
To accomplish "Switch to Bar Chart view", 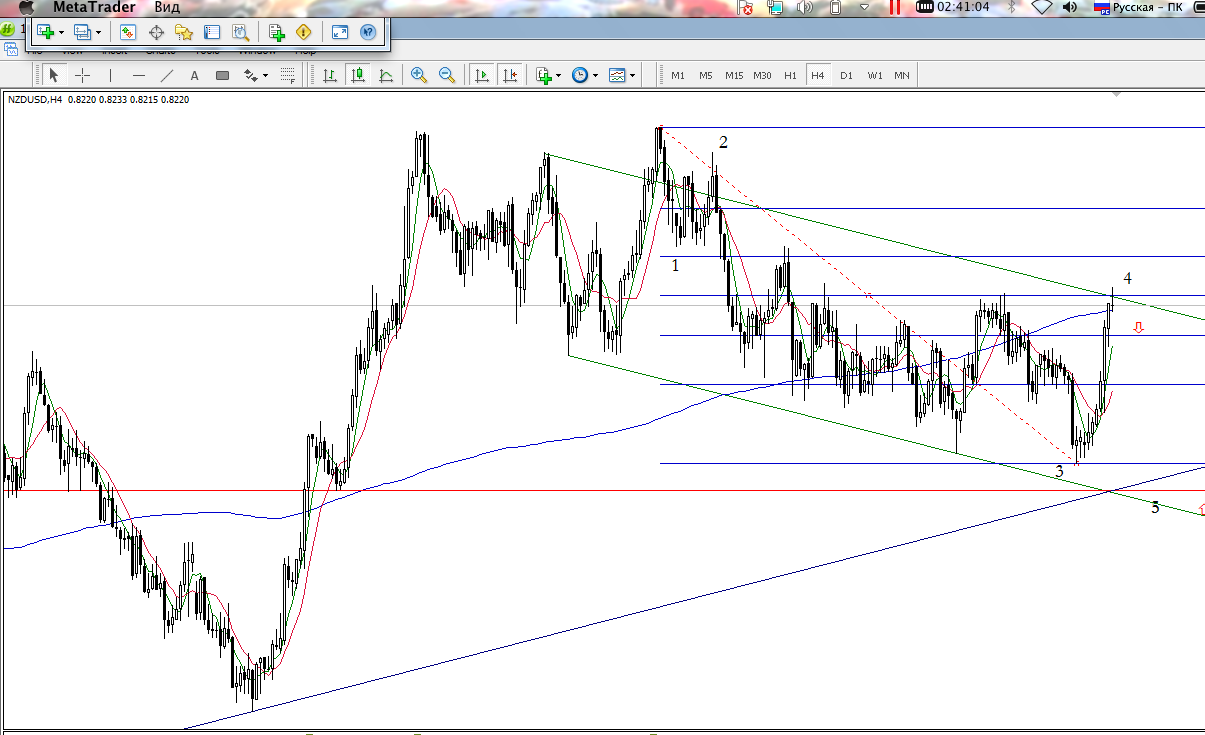I will [x=328, y=75].
